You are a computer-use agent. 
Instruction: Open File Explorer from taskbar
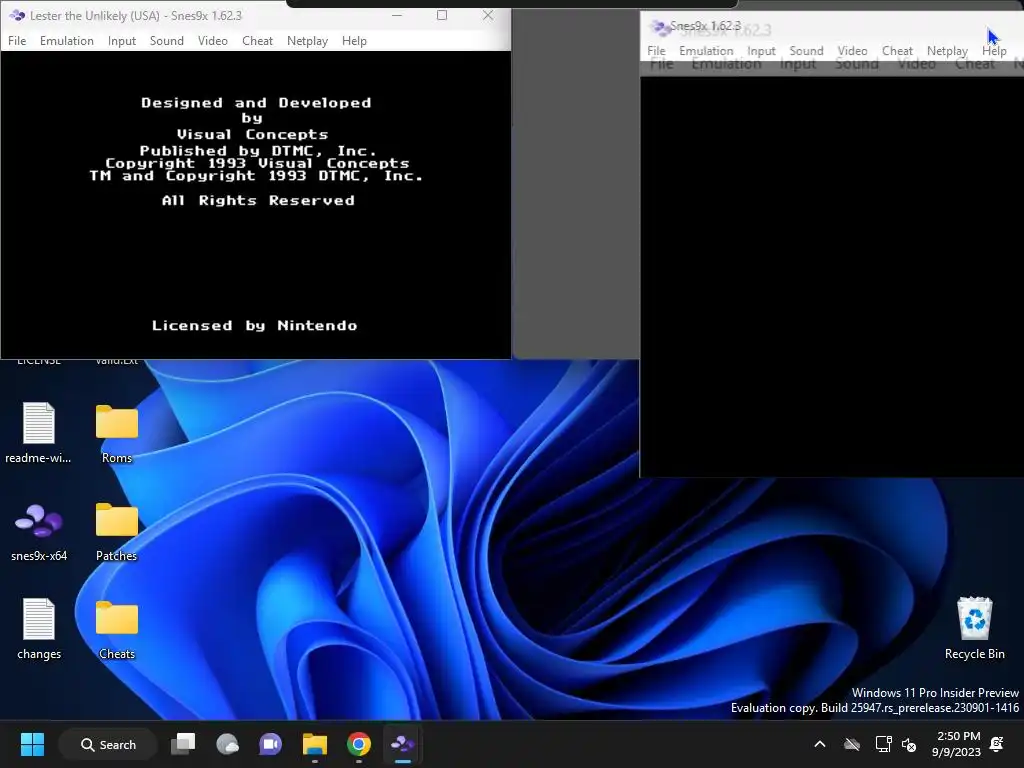[x=315, y=744]
